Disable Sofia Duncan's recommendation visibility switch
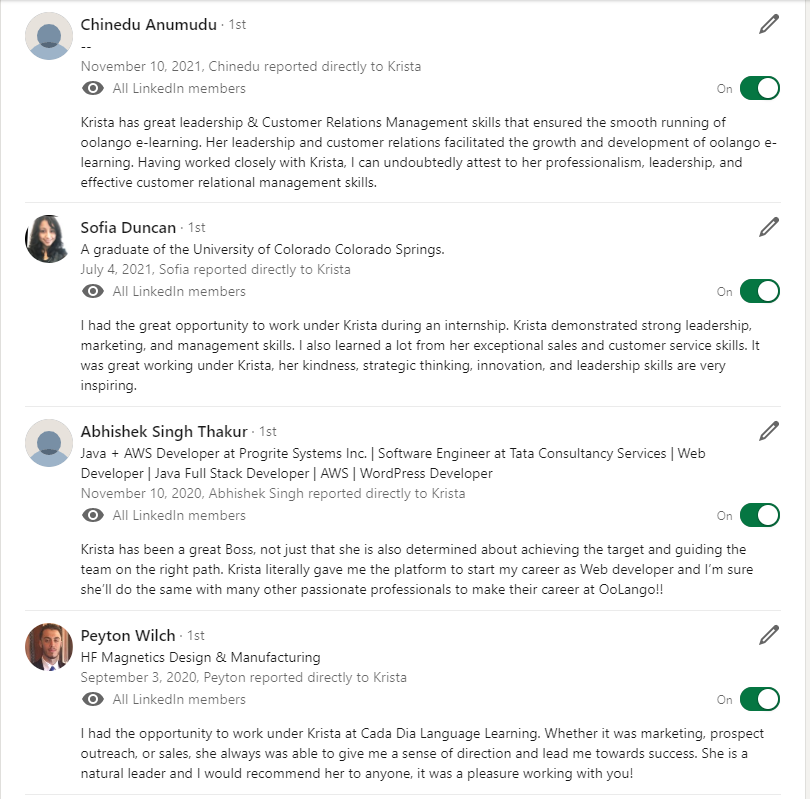 coord(759,292)
